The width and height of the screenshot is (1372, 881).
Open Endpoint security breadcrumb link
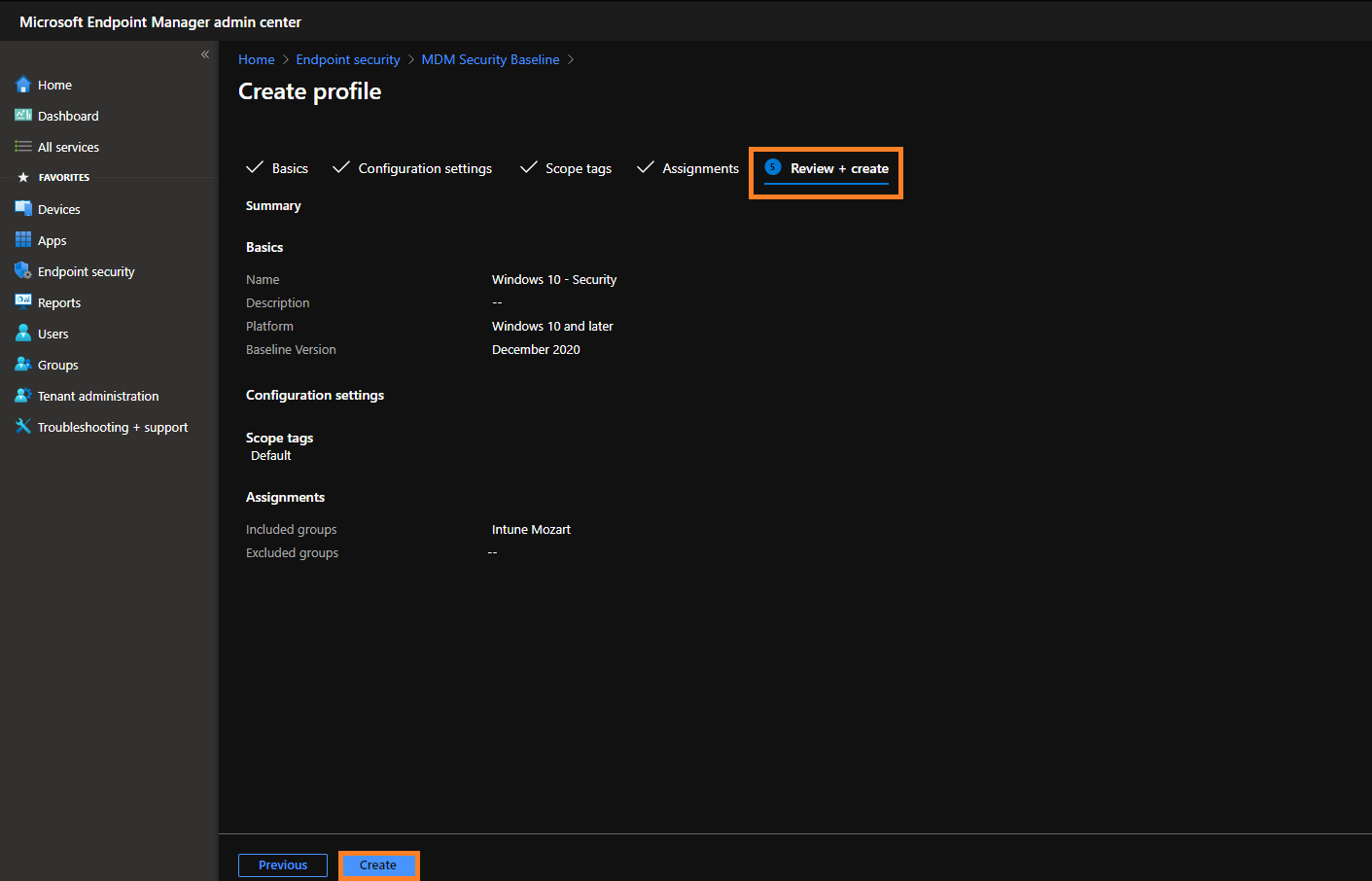pos(348,59)
